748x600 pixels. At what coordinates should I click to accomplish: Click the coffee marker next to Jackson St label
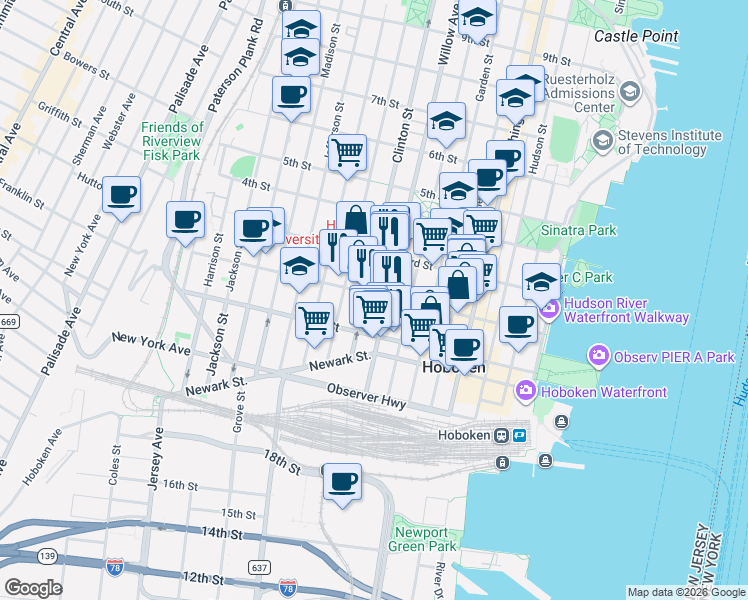click(254, 232)
